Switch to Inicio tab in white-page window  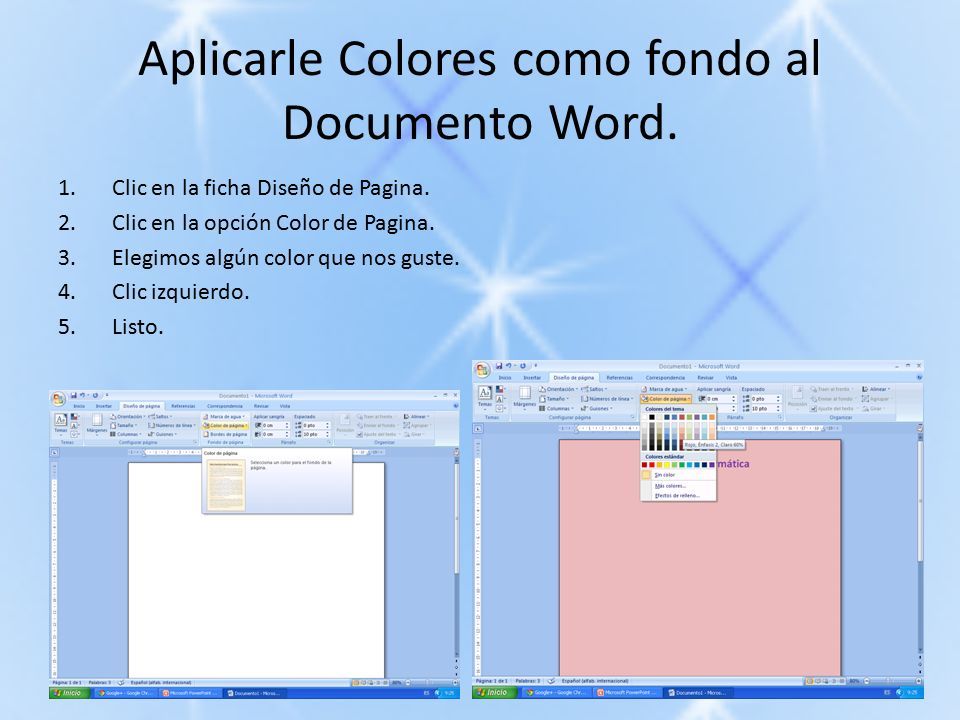coord(79,406)
